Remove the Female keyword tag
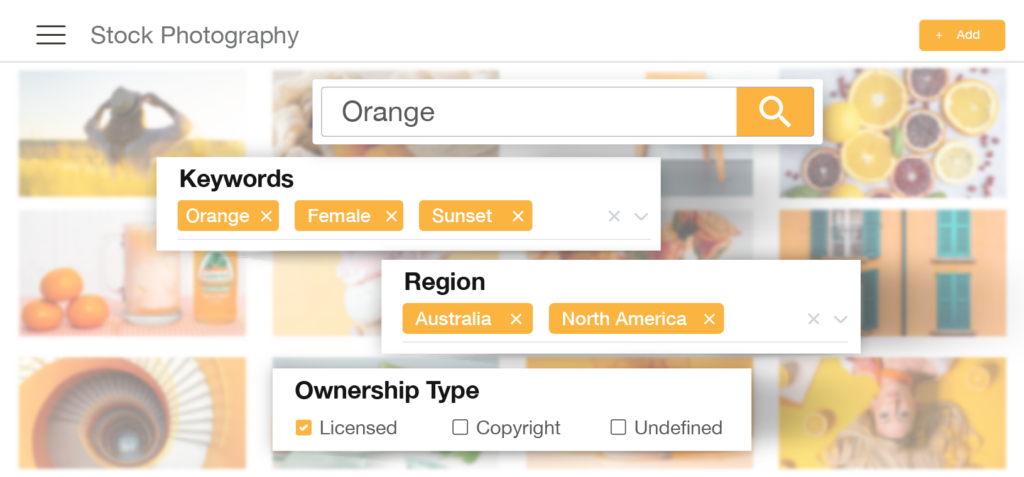This screenshot has width=1024, height=477. point(391,216)
